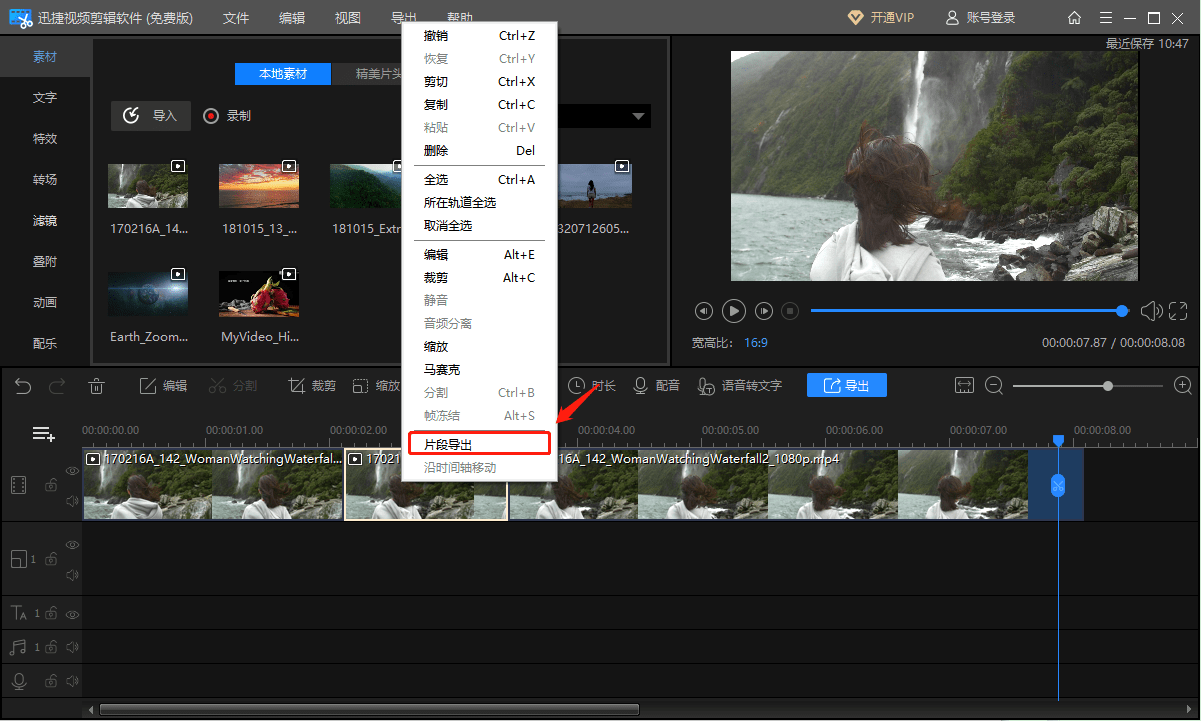
Task: Choose 复制 copy from context menu
Action: [479, 105]
